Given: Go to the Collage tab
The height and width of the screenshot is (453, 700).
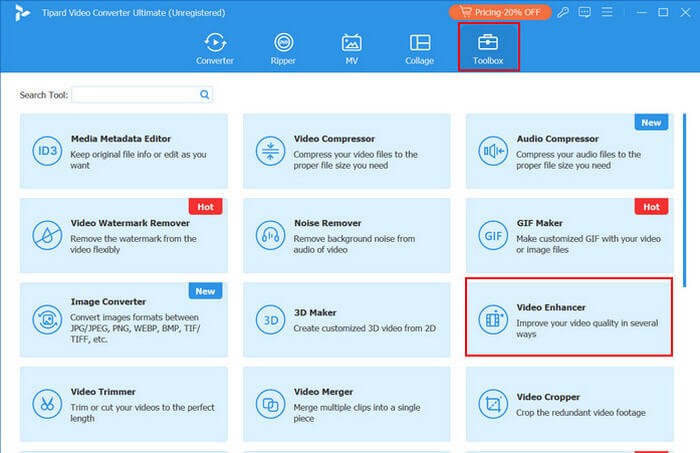Looking at the screenshot, I should (x=420, y=49).
